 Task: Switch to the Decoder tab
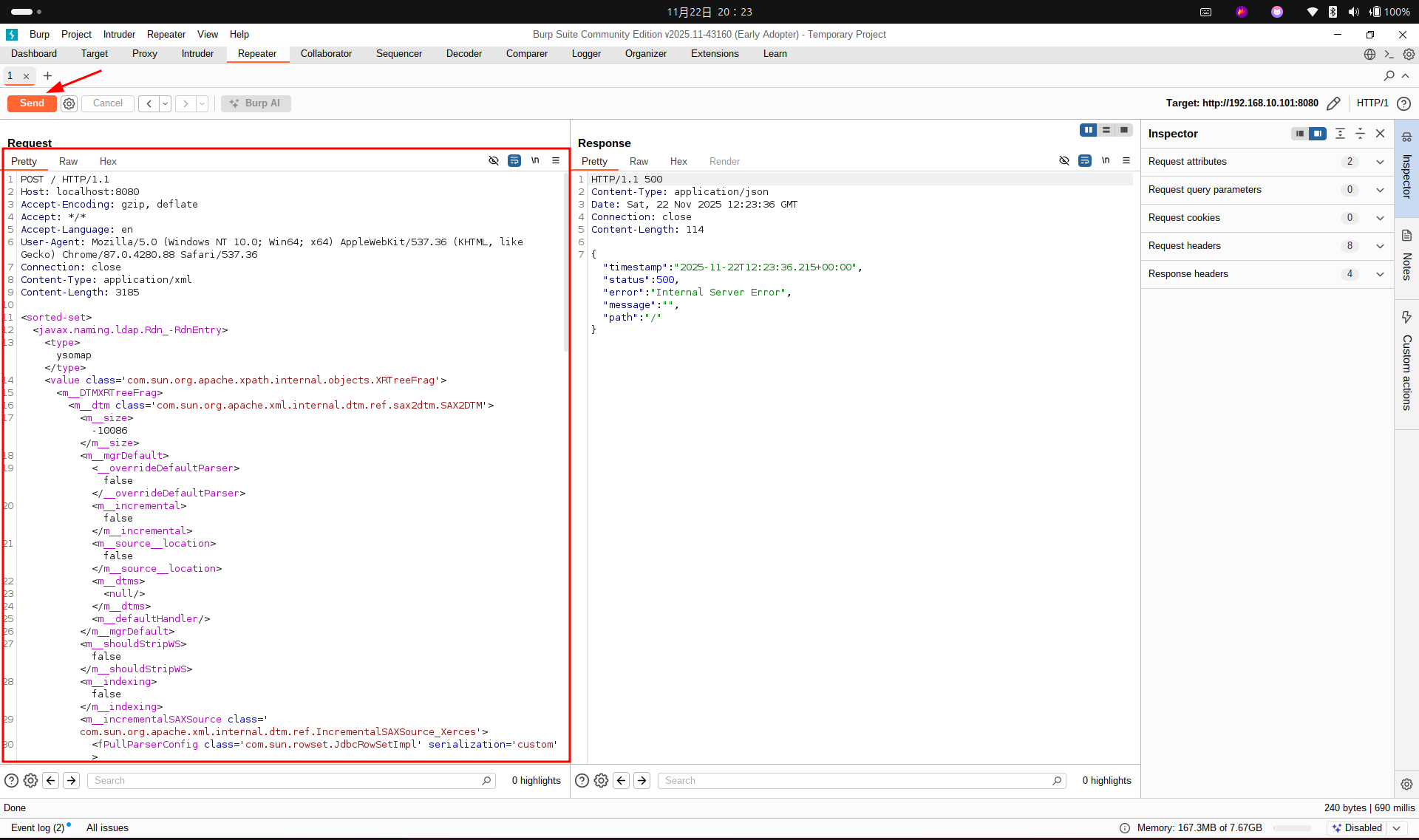click(x=463, y=53)
